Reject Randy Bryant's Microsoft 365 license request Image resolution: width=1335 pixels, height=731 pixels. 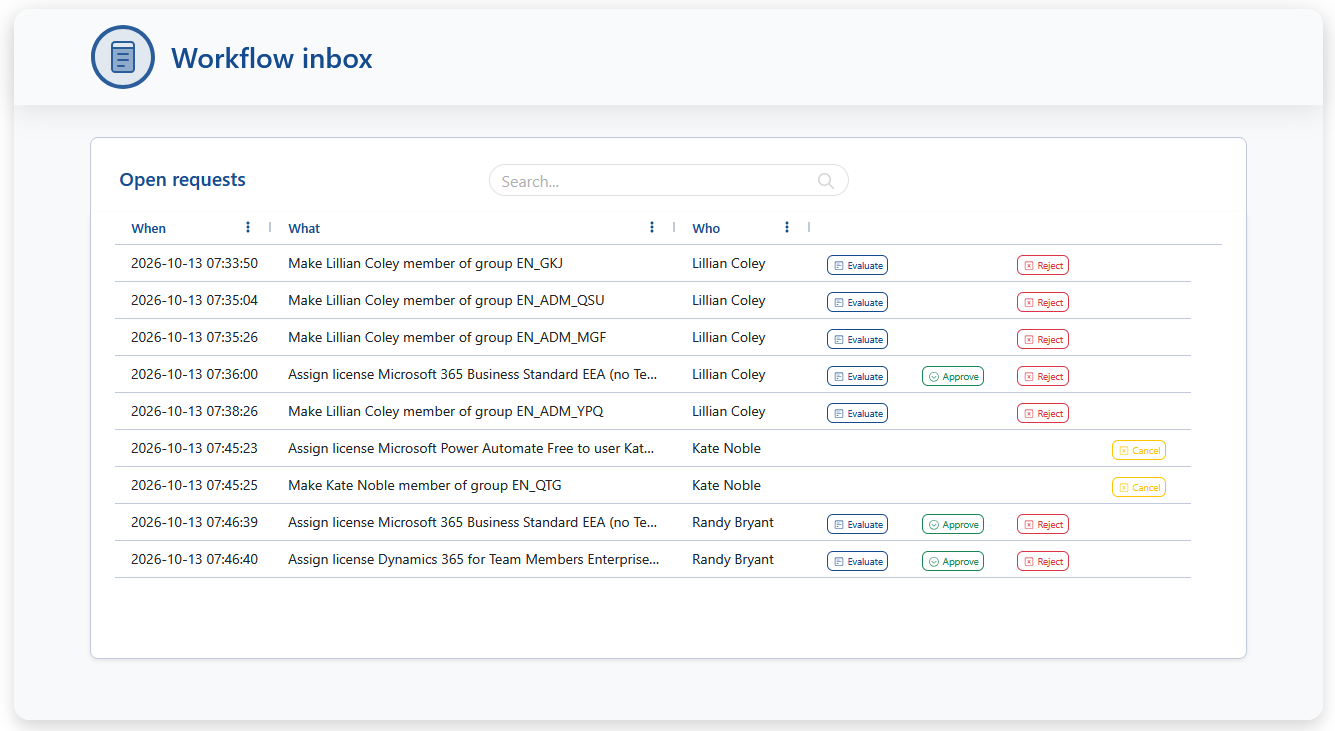1043,524
